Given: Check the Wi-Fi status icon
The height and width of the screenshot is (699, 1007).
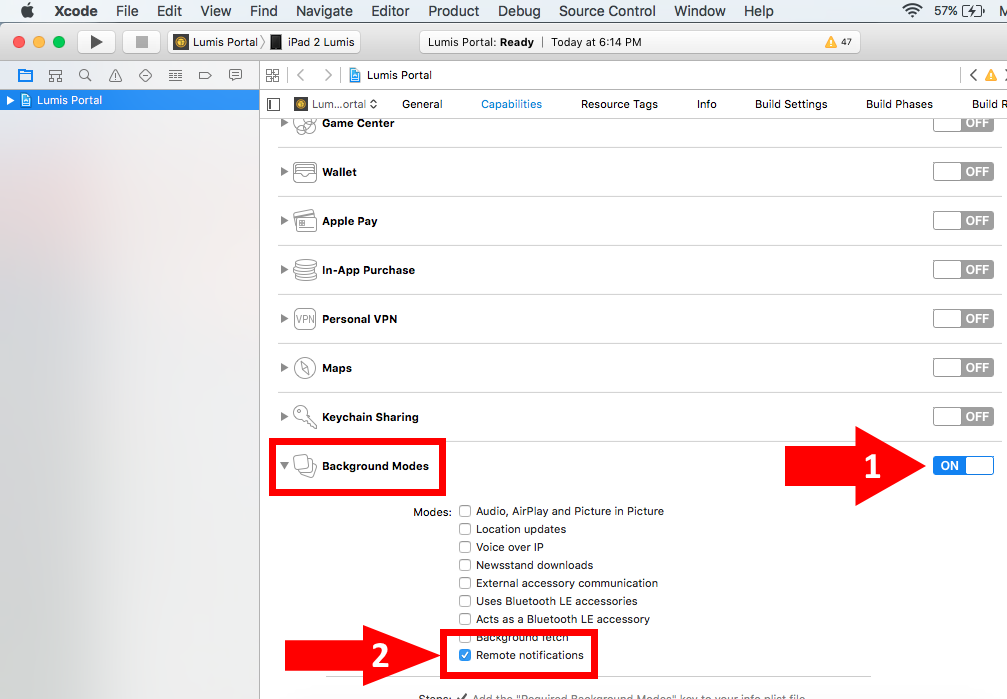Looking at the screenshot, I should (x=912, y=11).
